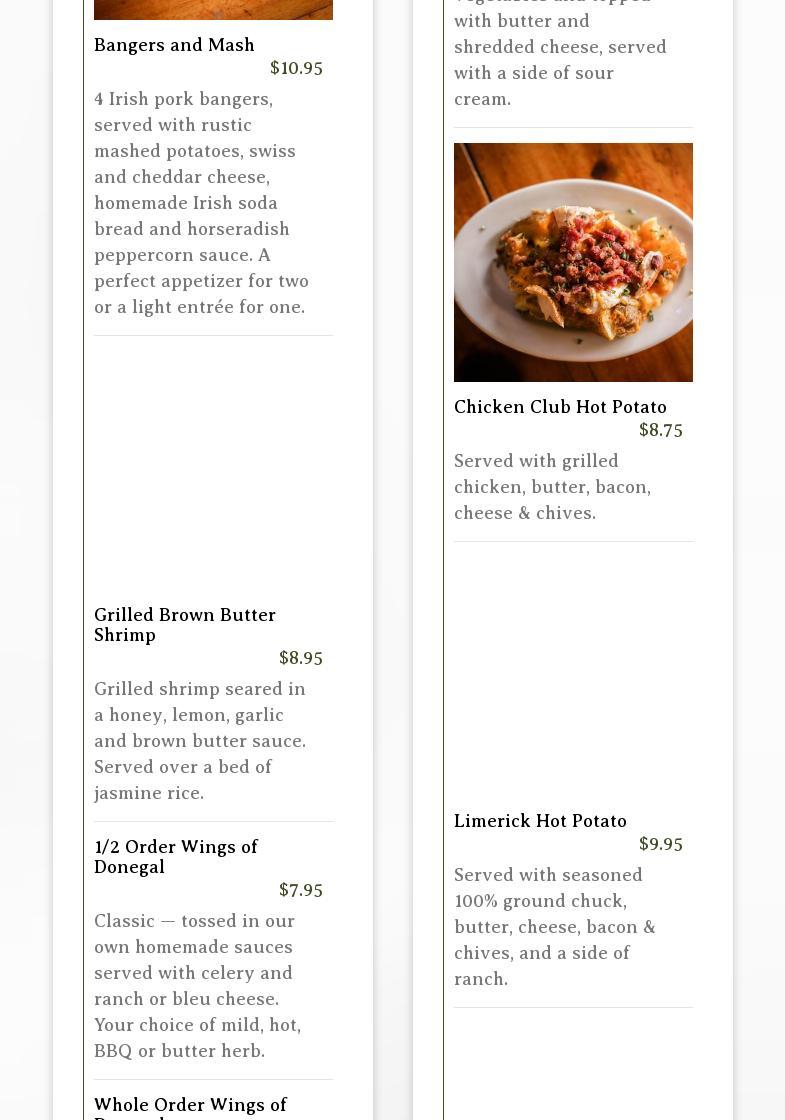Open the Limerick Hot Potato title
Viewport: 785px width, 1120px height.
coord(540,821)
